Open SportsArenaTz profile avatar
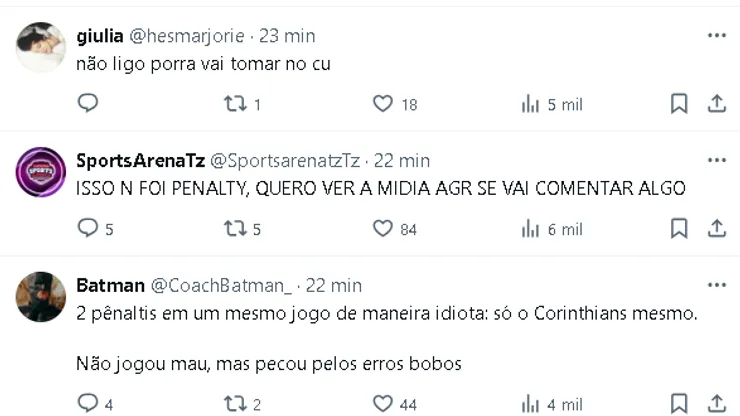This screenshot has height=416, width=740. pyautogui.click(x=41, y=172)
